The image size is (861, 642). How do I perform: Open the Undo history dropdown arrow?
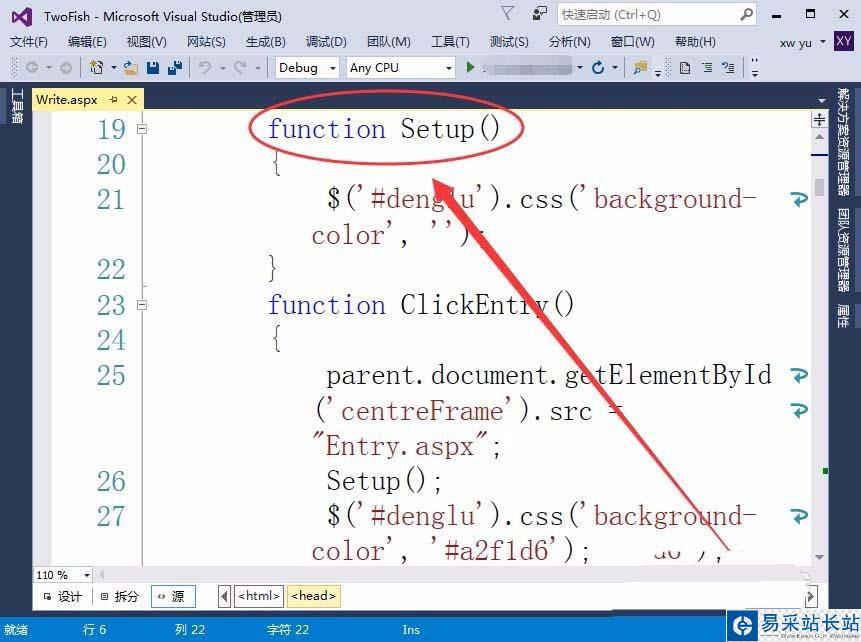(222, 68)
